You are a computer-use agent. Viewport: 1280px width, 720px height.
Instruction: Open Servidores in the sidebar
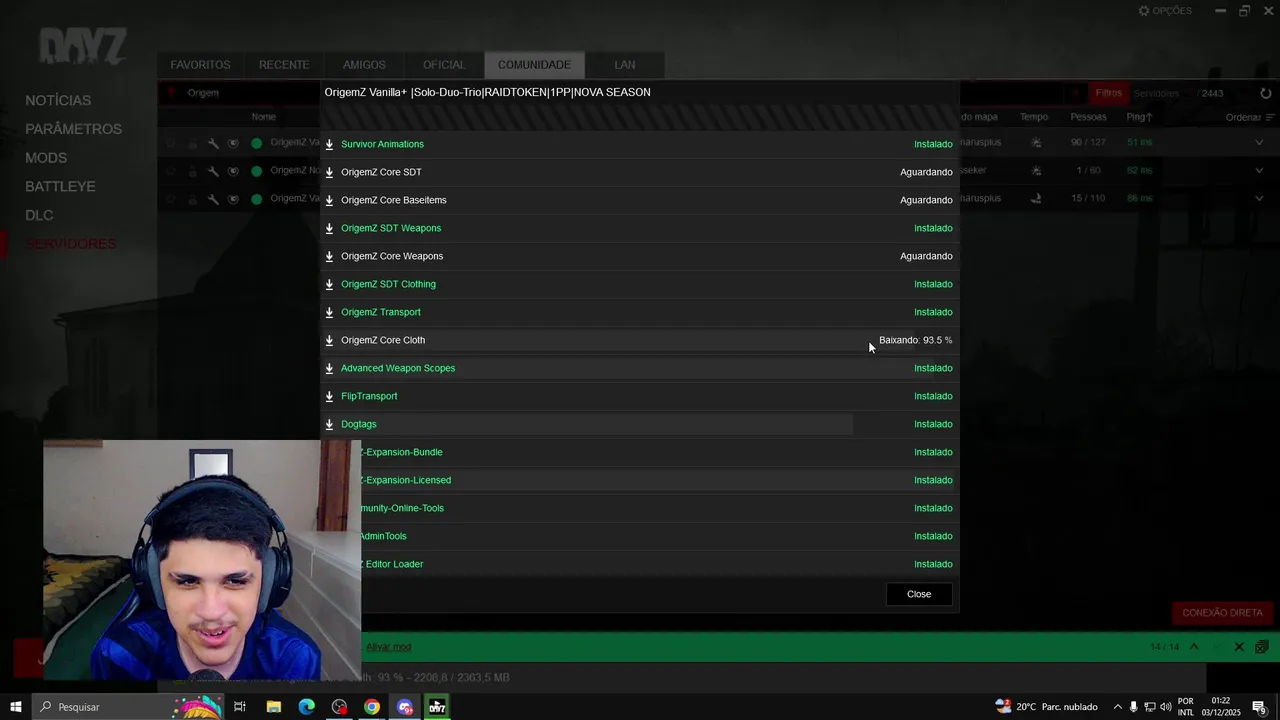tap(70, 244)
